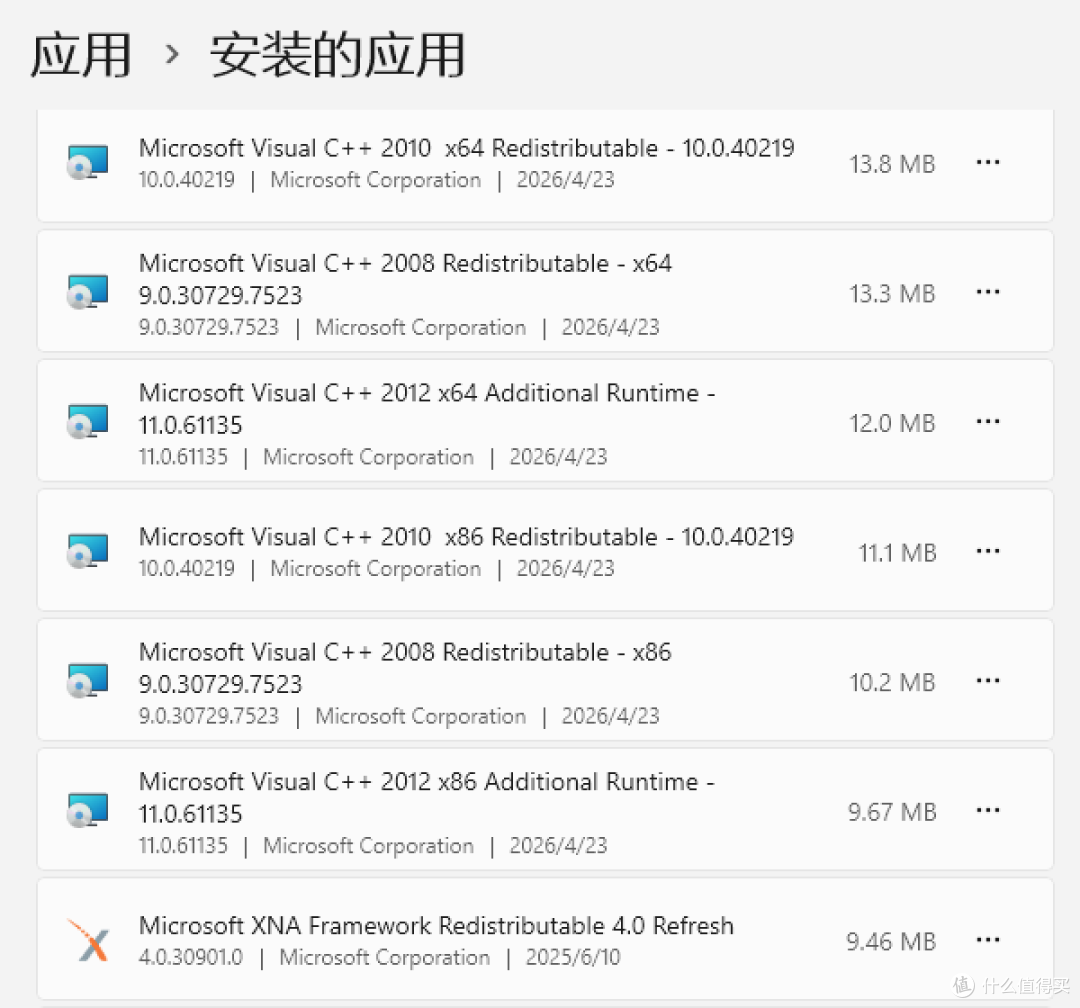Click gray 10.0.40219 version in 2010 x86 row

187,568
